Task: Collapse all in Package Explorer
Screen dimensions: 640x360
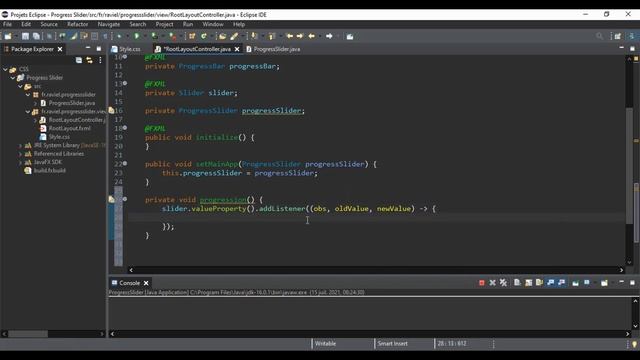Action: [x=79, y=60]
